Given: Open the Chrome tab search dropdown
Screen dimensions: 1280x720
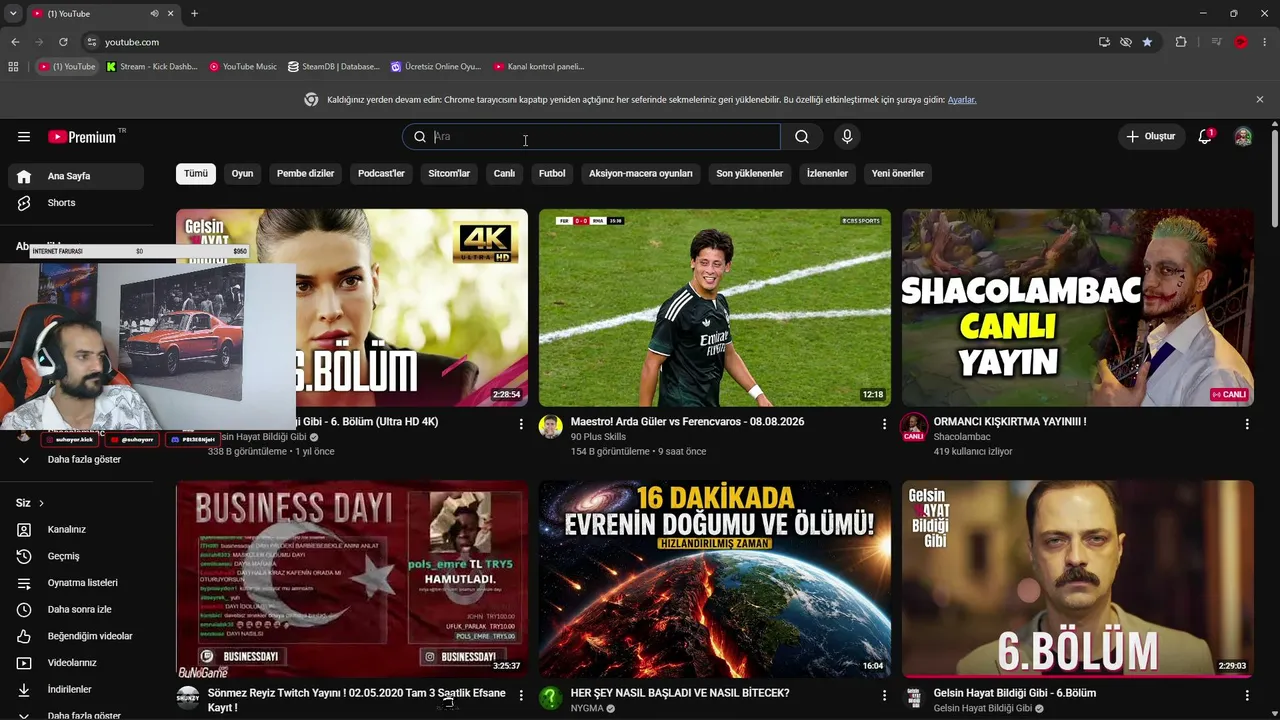Looking at the screenshot, I should pyautogui.click(x=13, y=14).
